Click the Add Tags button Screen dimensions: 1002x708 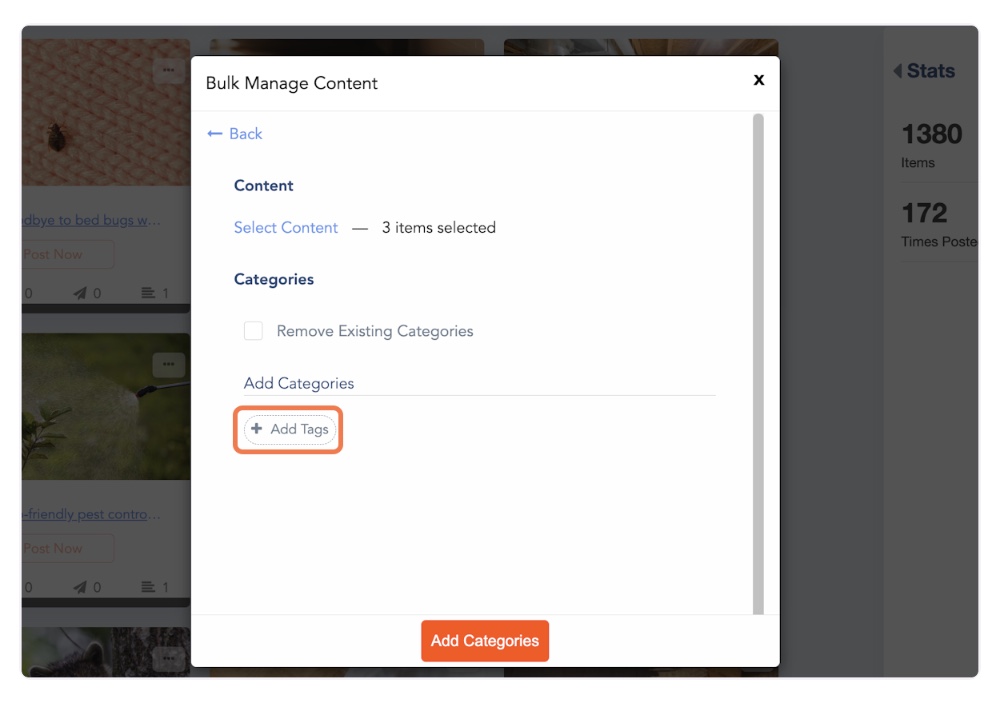(x=289, y=429)
